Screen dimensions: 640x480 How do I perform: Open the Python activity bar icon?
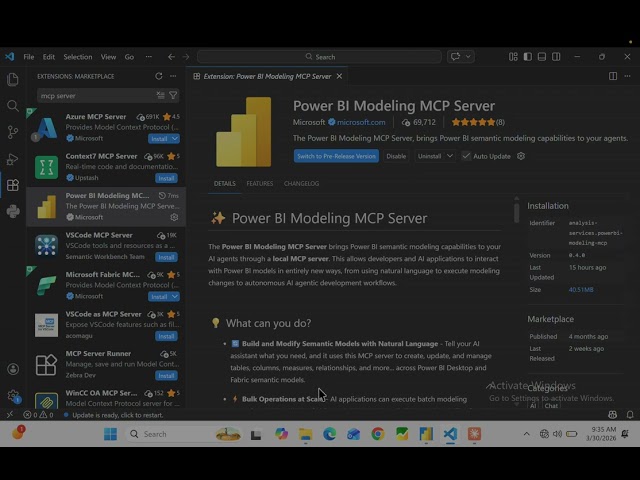pos(13,211)
